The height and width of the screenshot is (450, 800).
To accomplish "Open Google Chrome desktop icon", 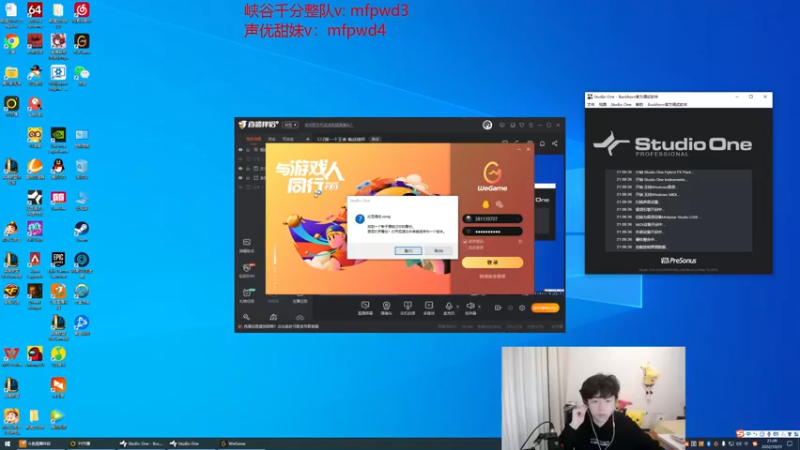I will pos(11,43).
